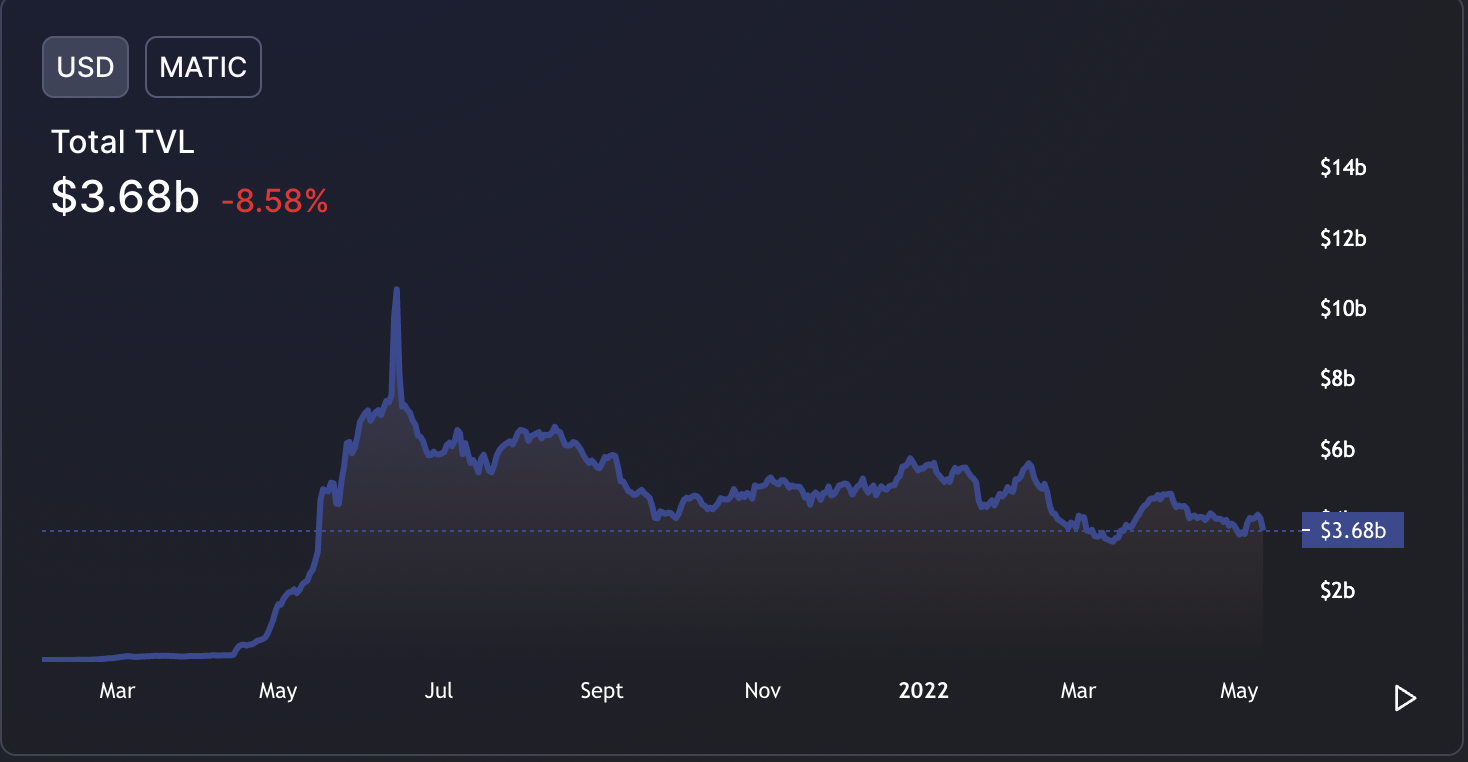Click the $10b price axis label

[1343, 308]
